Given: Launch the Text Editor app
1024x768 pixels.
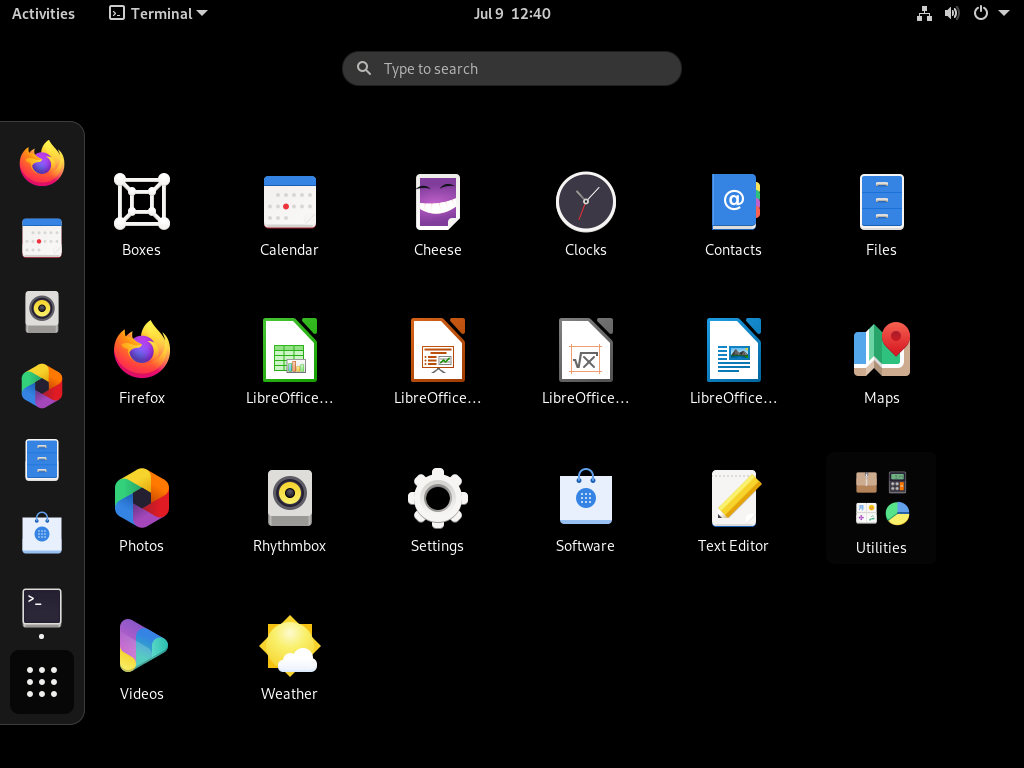Looking at the screenshot, I should point(734,498).
